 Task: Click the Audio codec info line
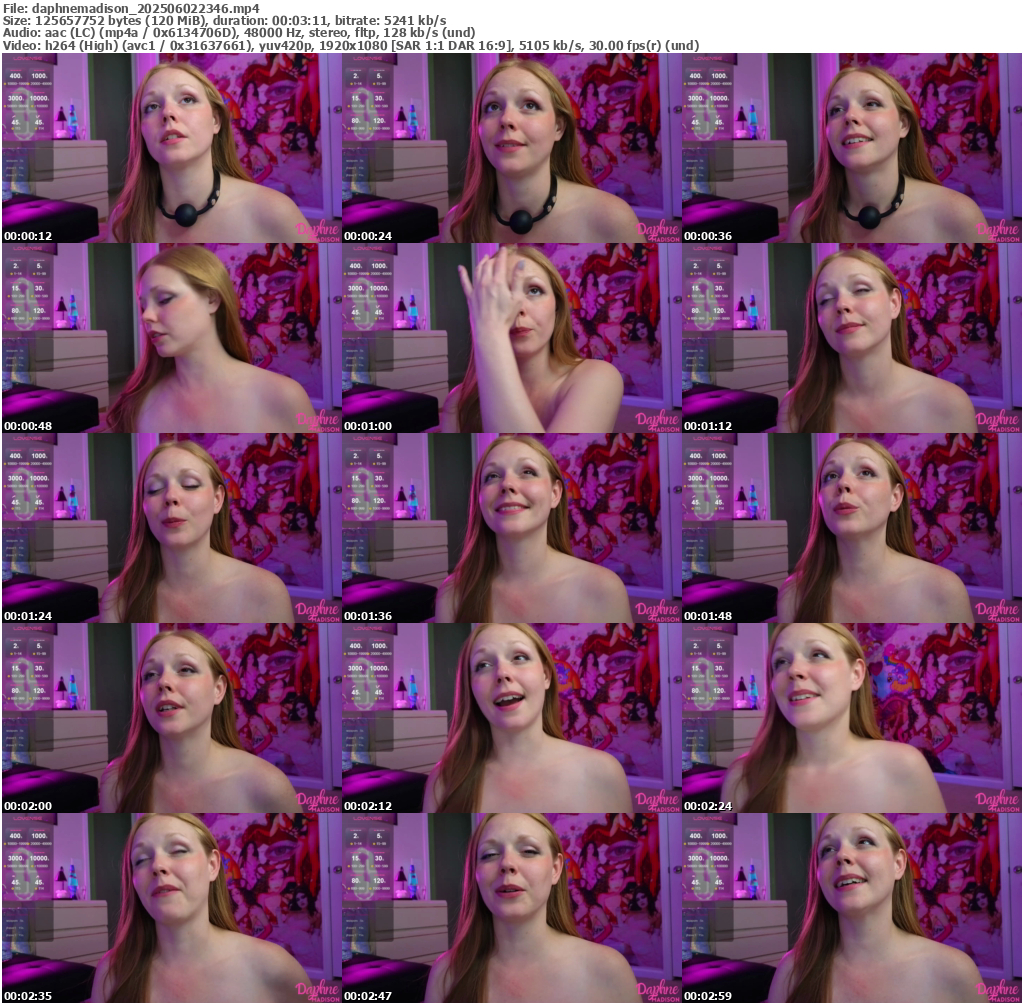coord(239,32)
